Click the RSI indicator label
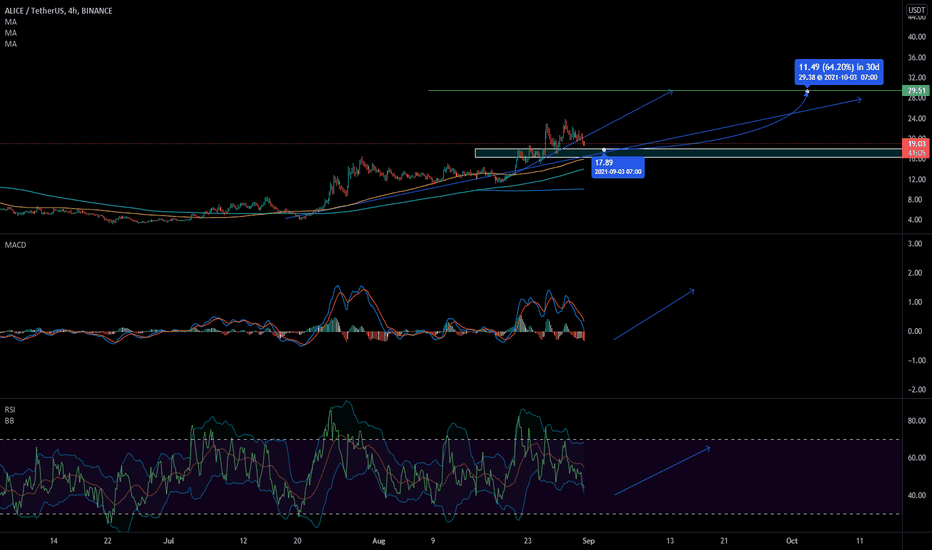Image resolution: width=932 pixels, height=550 pixels. click(10, 410)
